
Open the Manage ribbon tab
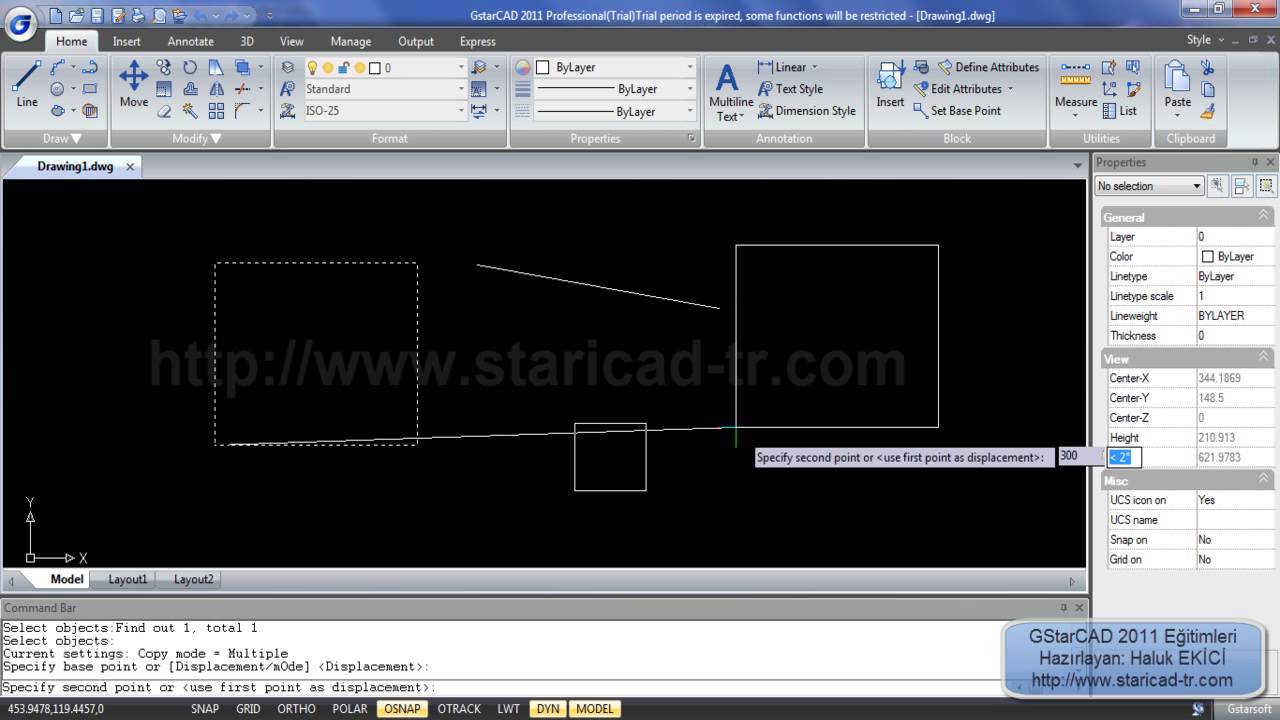pyautogui.click(x=351, y=41)
